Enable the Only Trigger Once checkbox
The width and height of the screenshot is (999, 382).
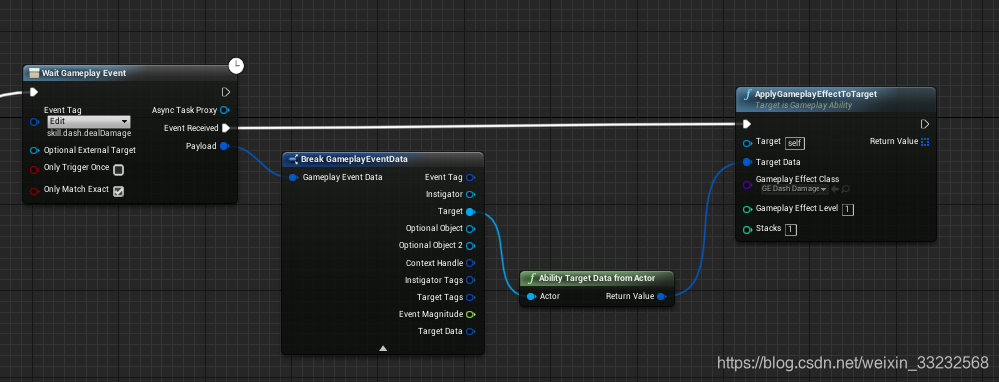119,170
